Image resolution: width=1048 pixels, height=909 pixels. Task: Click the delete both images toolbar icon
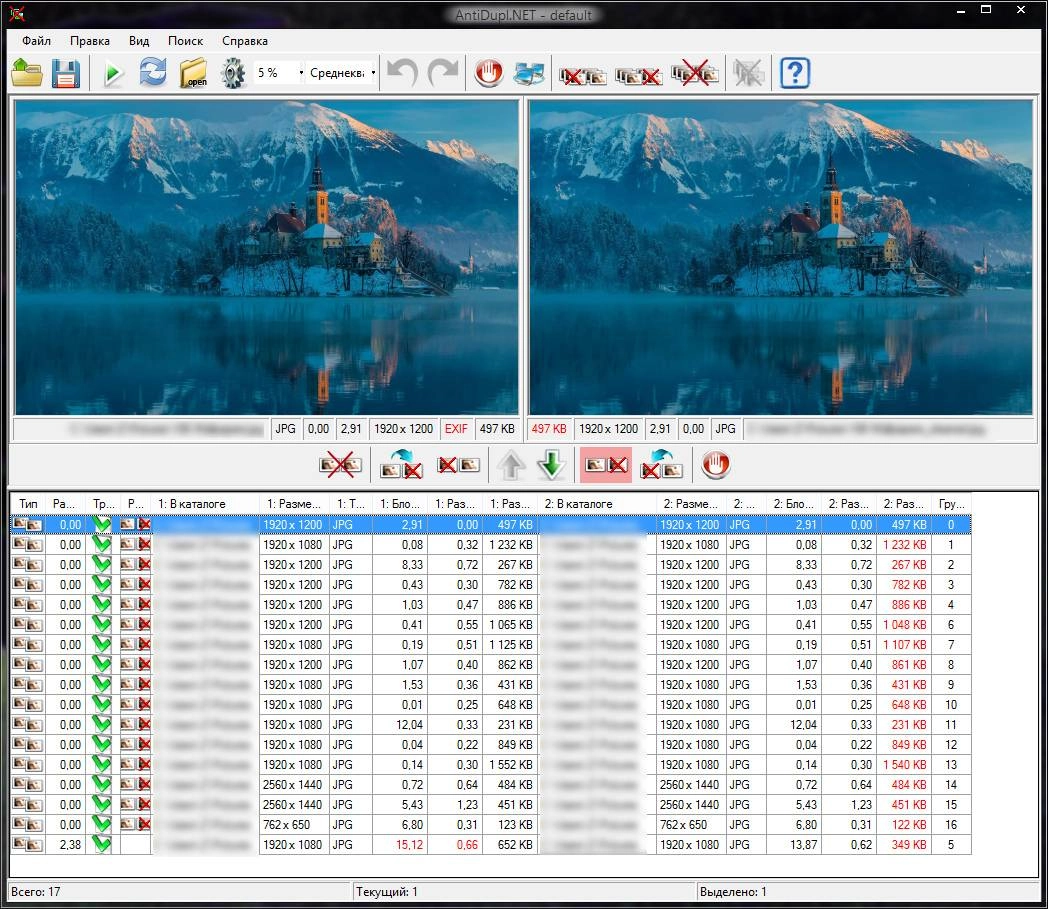click(694, 73)
